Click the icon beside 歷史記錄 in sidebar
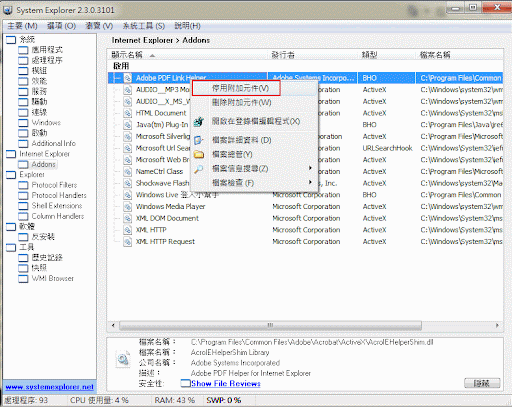 pos(23,258)
